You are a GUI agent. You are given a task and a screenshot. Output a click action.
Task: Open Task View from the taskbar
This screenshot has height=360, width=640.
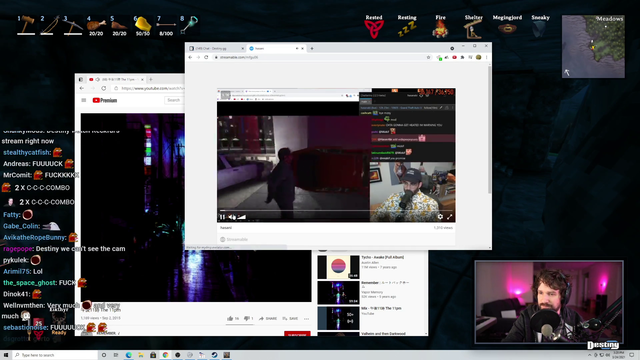(116, 355)
